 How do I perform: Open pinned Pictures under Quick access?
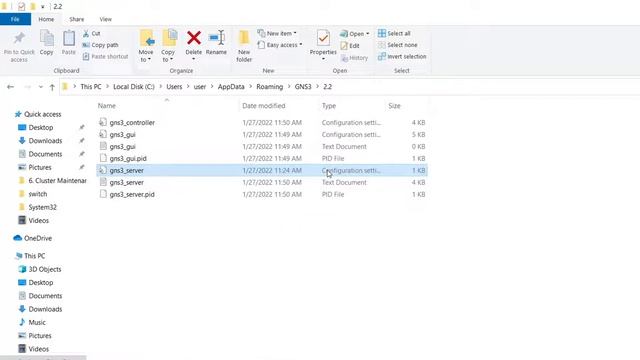coord(40,167)
